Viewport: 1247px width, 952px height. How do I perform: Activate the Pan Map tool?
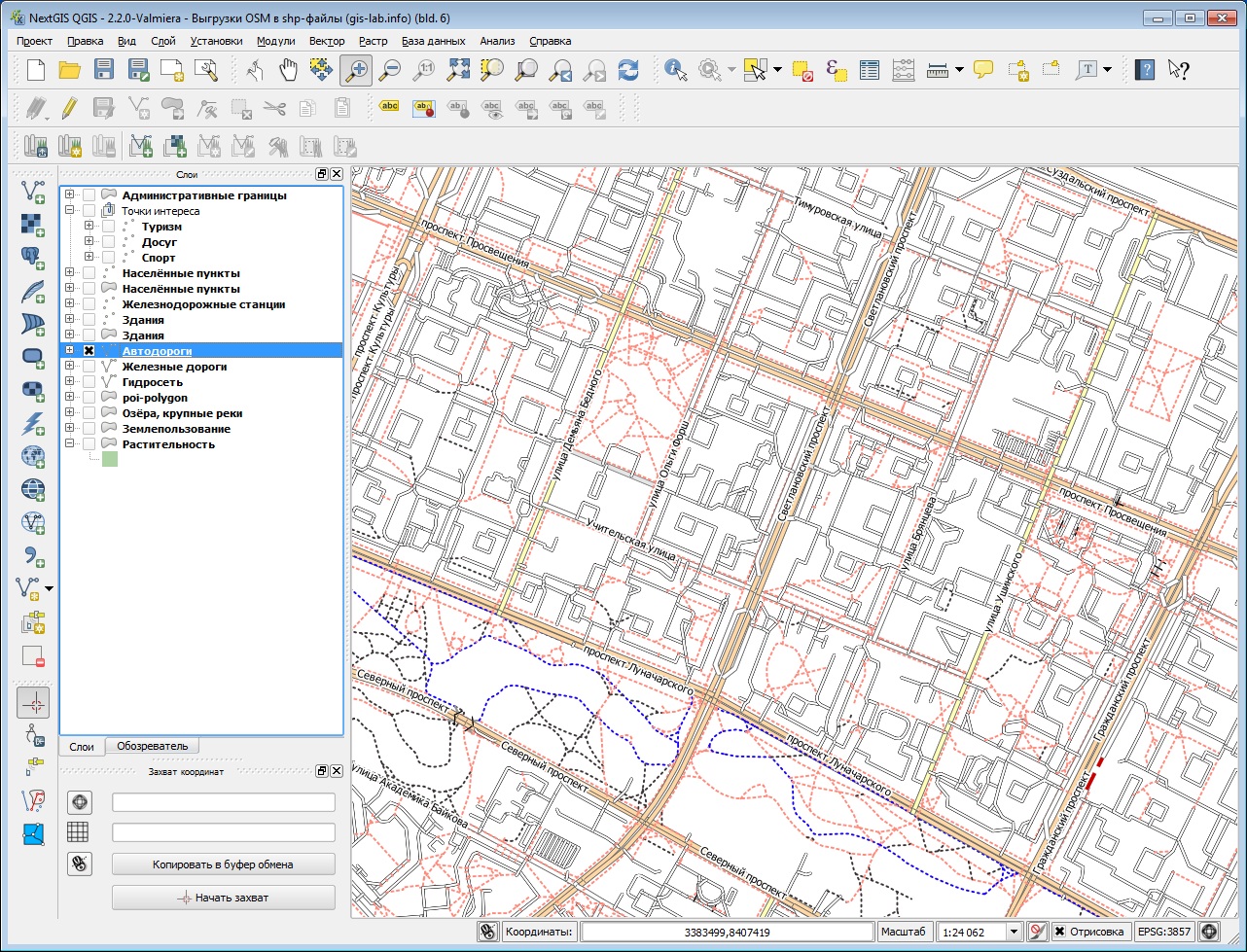tap(288, 69)
